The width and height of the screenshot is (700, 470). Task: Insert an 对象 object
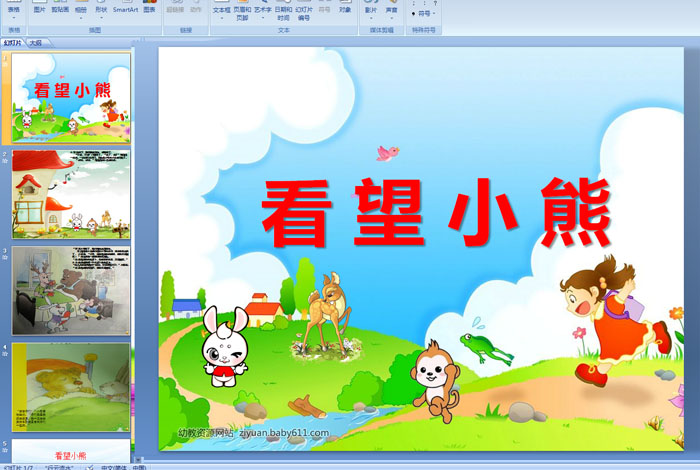tap(345, 7)
